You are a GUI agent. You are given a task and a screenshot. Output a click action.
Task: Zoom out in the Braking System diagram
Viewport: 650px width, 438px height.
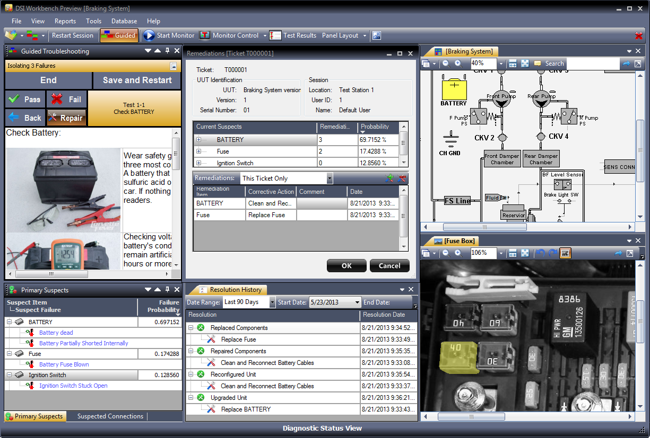tap(444, 63)
